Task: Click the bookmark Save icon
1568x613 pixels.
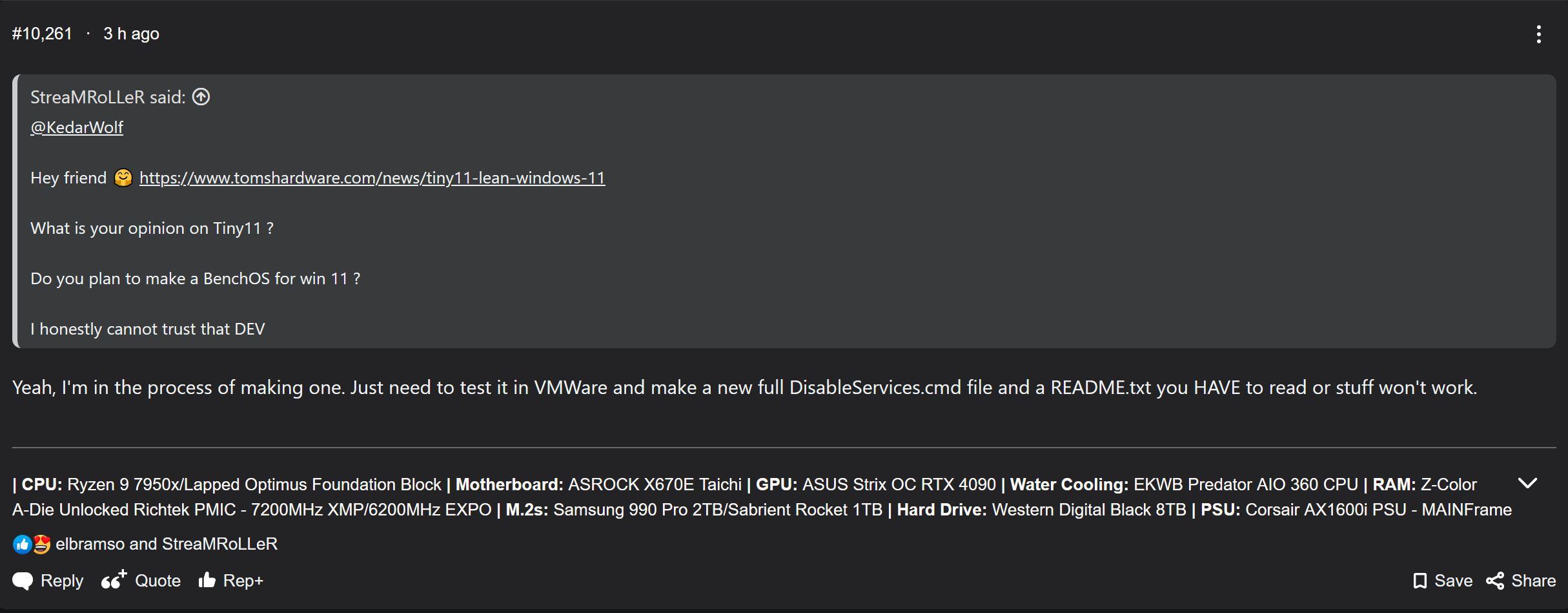Action: point(1420,581)
